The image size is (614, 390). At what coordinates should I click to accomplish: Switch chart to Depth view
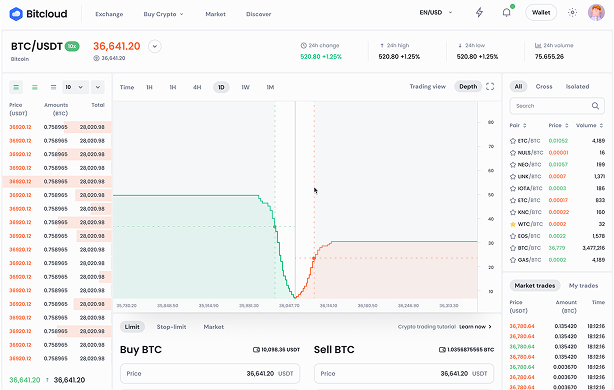[x=468, y=87]
